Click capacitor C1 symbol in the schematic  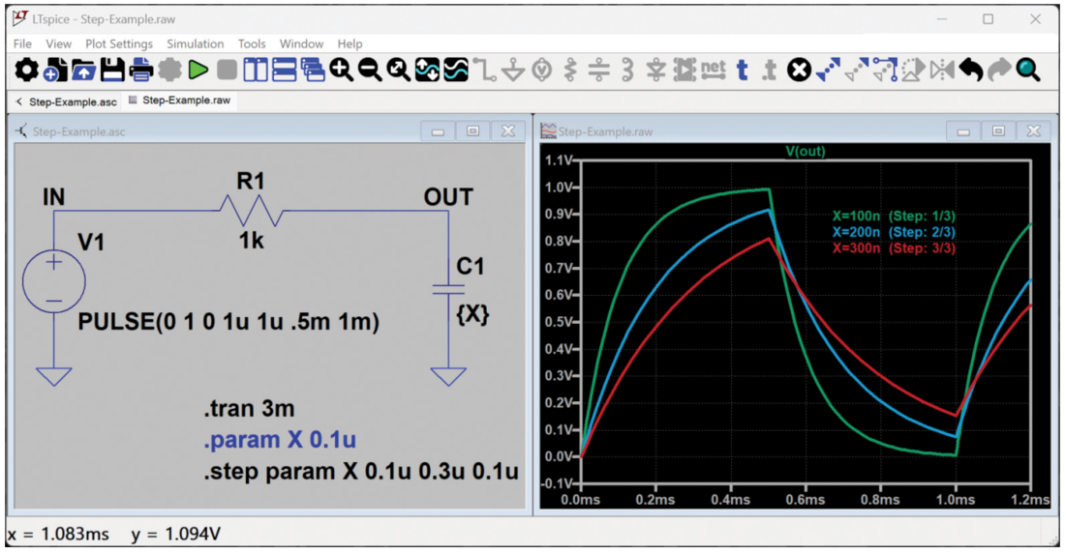pyautogui.click(x=449, y=290)
